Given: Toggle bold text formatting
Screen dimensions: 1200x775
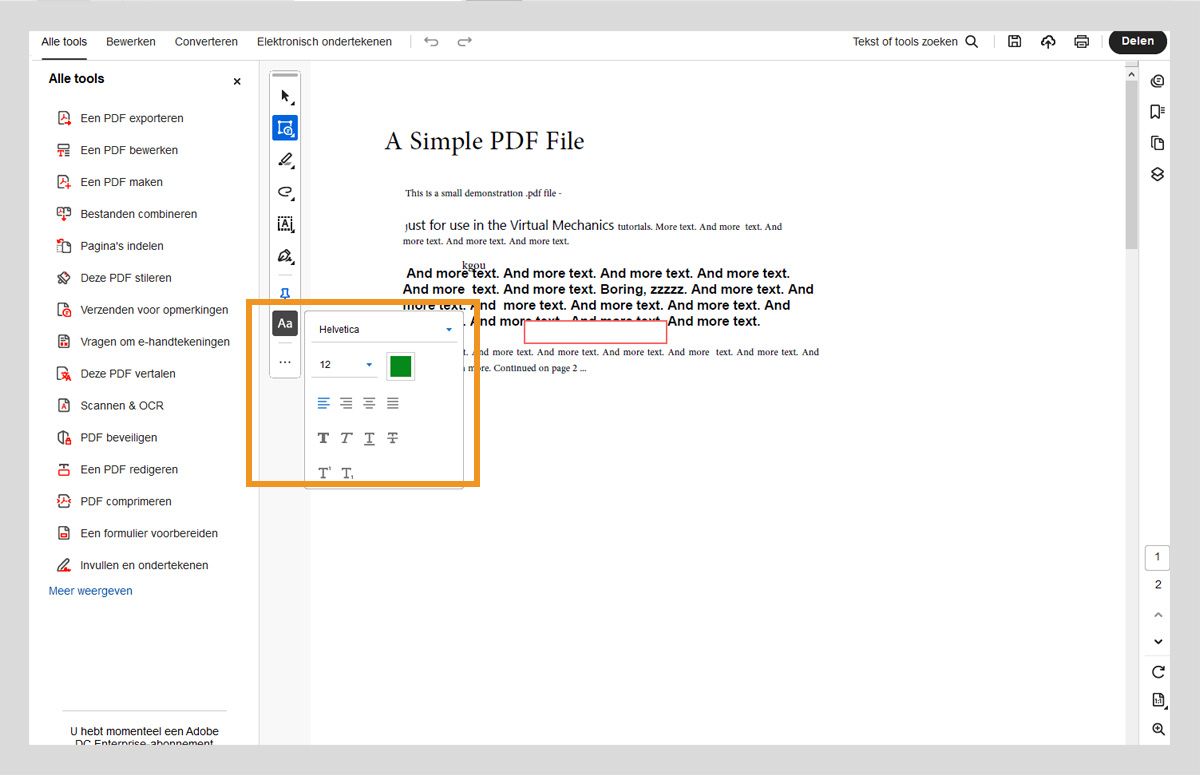Looking at the screenshot, I should (x=323, y=438).
